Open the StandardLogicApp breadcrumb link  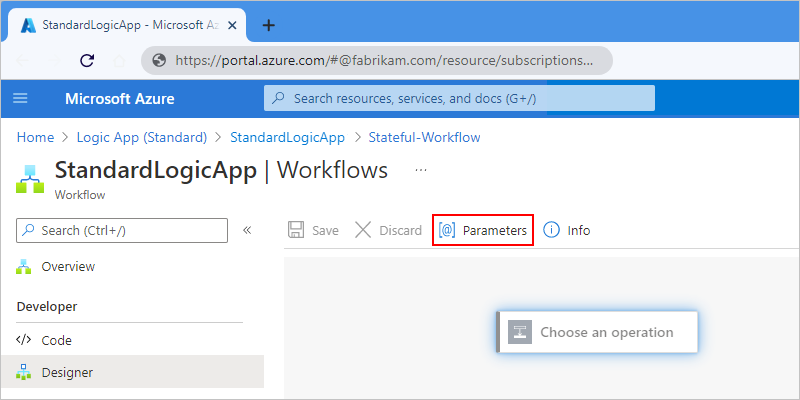(x=287, y=137)
